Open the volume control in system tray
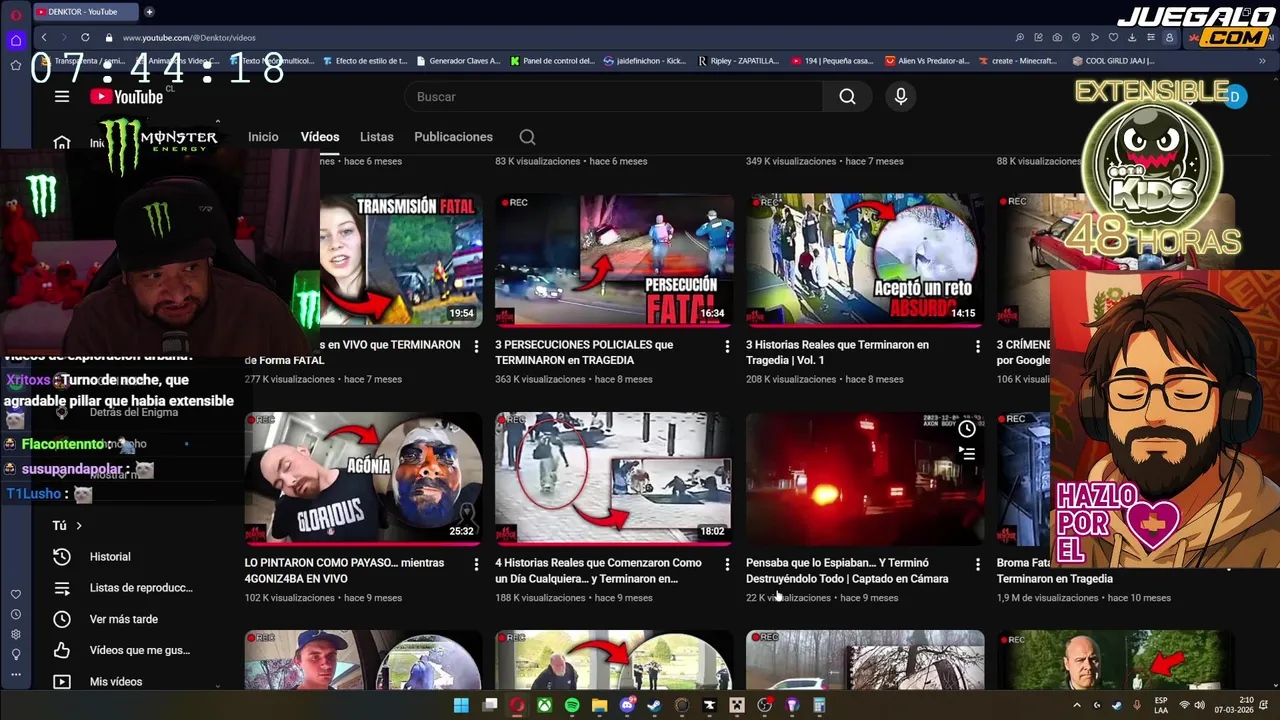The width and height of the screenshot is (1280, 720). click(x=1200, y=705)
